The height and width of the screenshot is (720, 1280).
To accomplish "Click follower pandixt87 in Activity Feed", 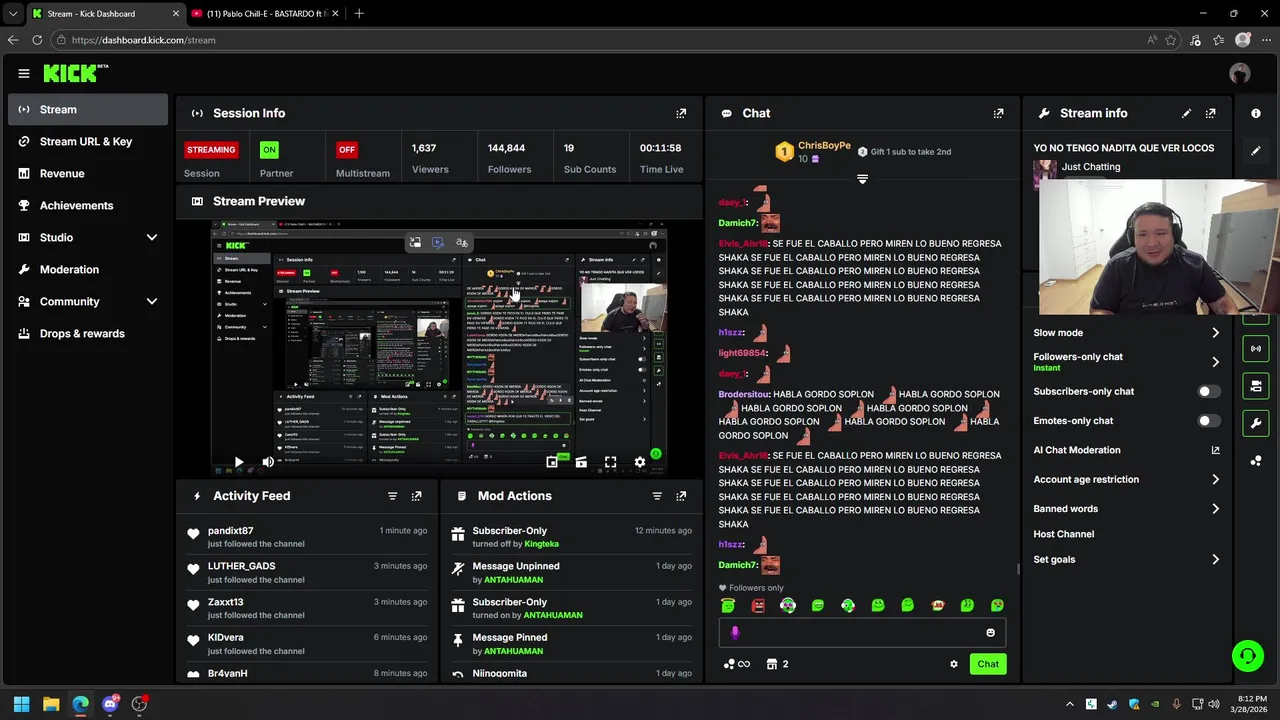I will [x=230, y=531].
